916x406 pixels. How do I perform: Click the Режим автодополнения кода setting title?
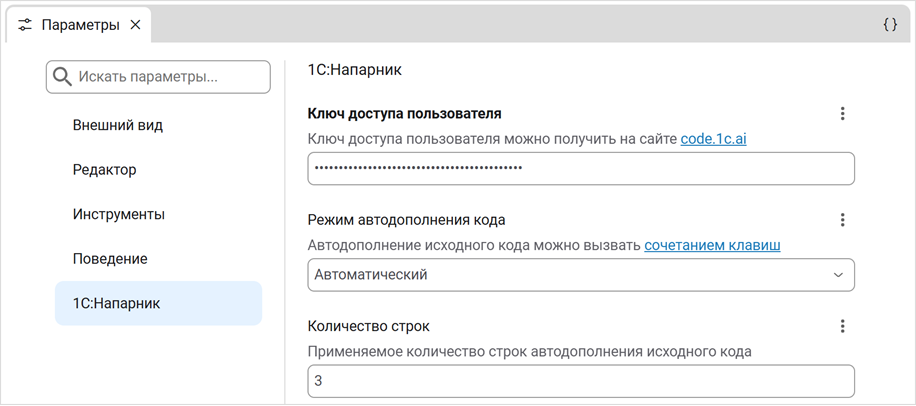407,220
